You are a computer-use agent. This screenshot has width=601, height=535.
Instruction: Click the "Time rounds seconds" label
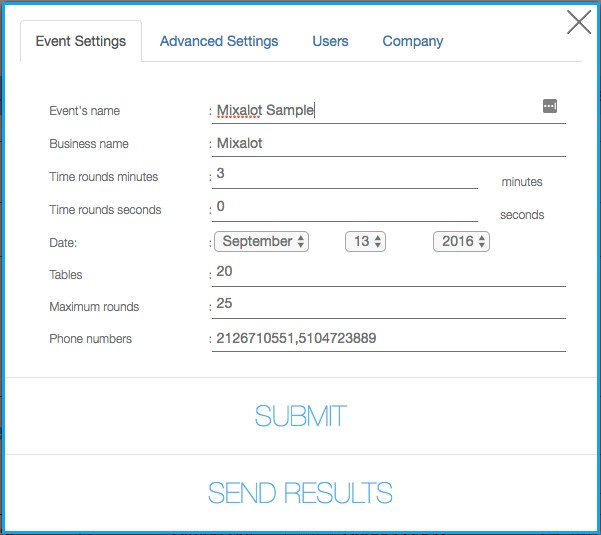point(105,210)
